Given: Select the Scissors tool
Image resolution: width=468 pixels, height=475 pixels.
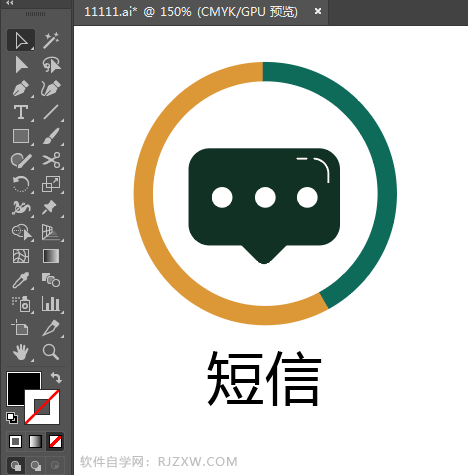Looking at the screenshot, I should (x=51, y=160).
